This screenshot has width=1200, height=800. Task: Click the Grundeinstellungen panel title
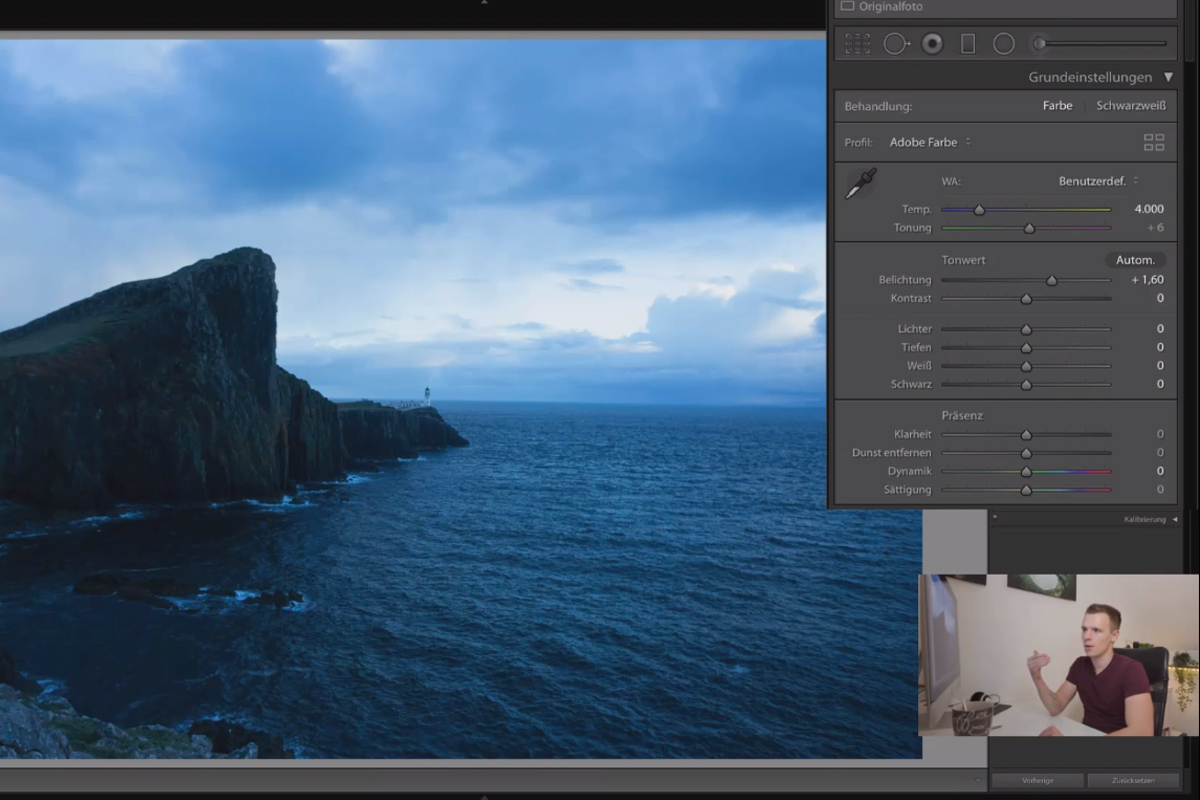pyautogui.click(x=1091, y=77)
